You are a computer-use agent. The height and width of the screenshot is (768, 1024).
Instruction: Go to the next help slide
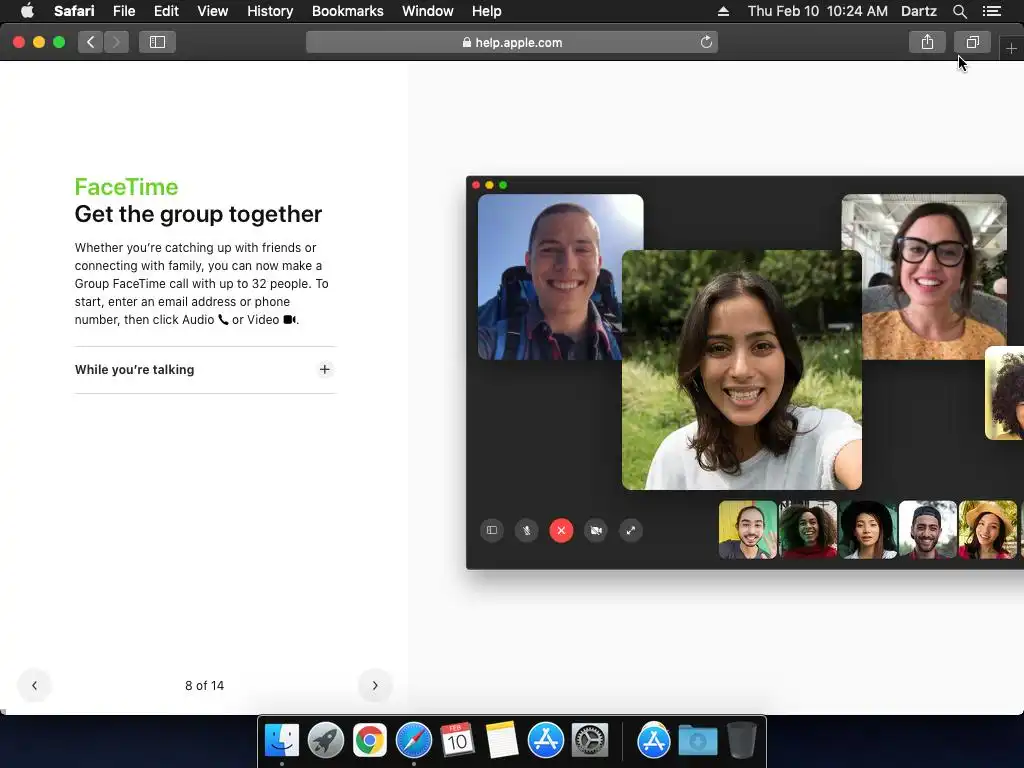pyautogui.click(x=375, y=685)
